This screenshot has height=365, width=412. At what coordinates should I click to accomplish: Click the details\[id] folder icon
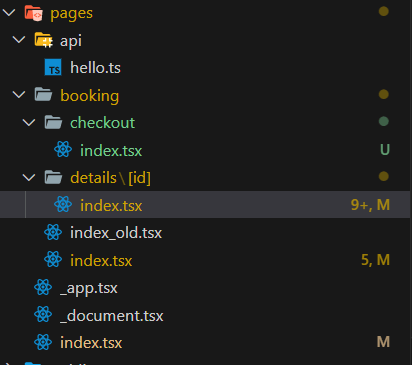coord(54,177)
